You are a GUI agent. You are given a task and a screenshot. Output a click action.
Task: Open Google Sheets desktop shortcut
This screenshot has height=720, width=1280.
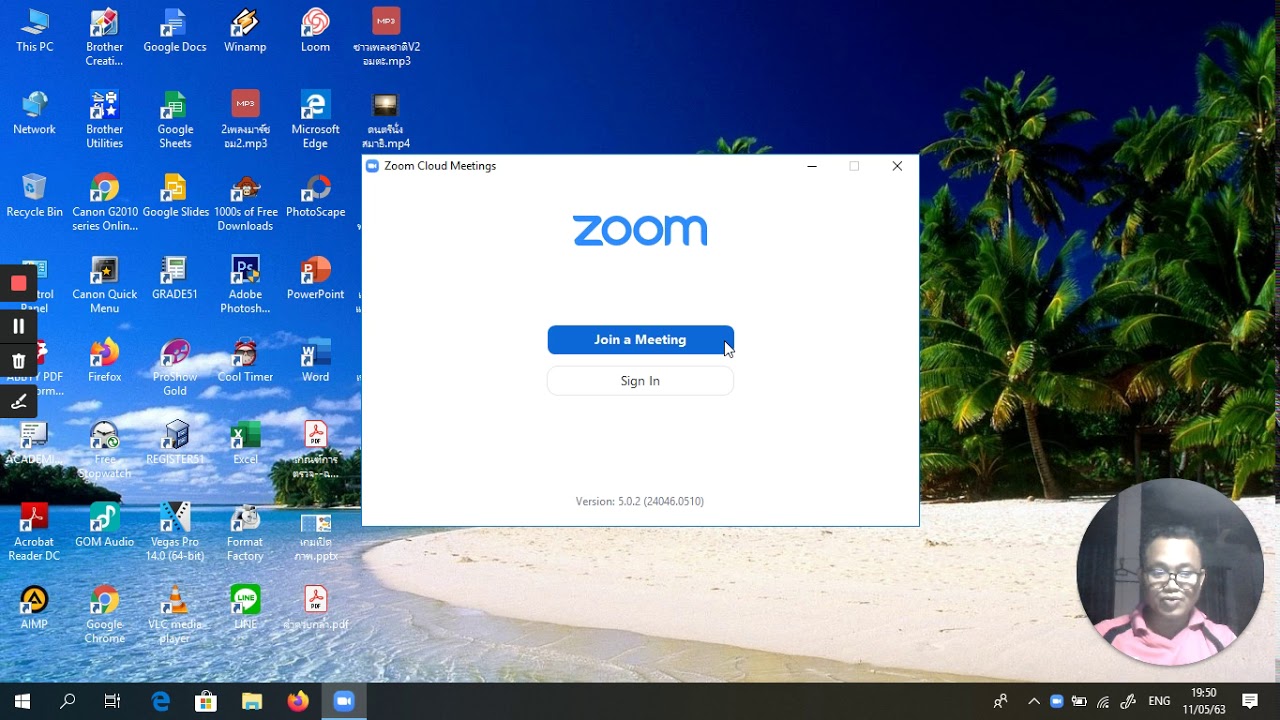pyautogui.click(x=175, y=120)
